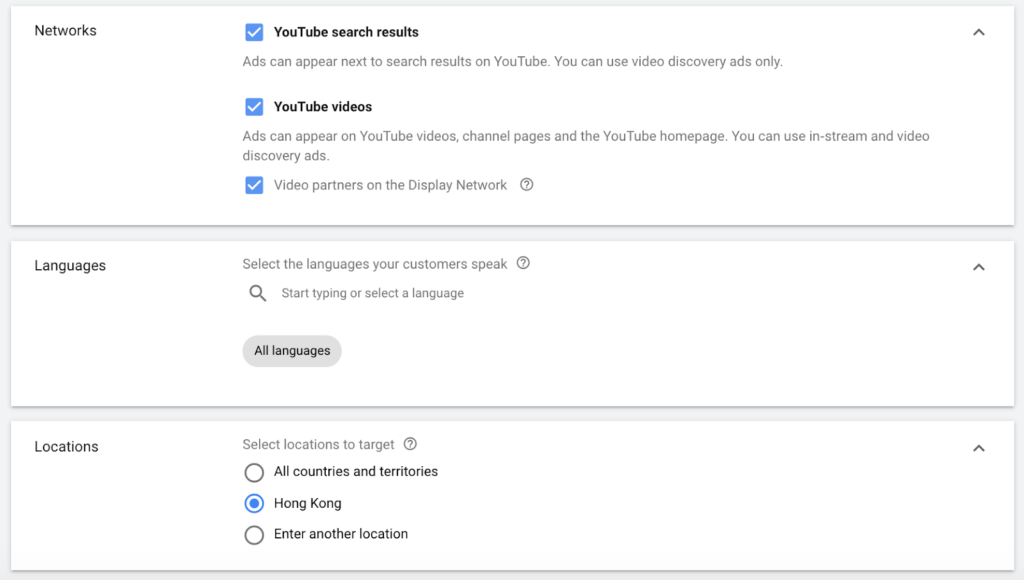The height and width of the screenshot is (580, 1024).
Task: Select Enter another location option
Action: 254,535
